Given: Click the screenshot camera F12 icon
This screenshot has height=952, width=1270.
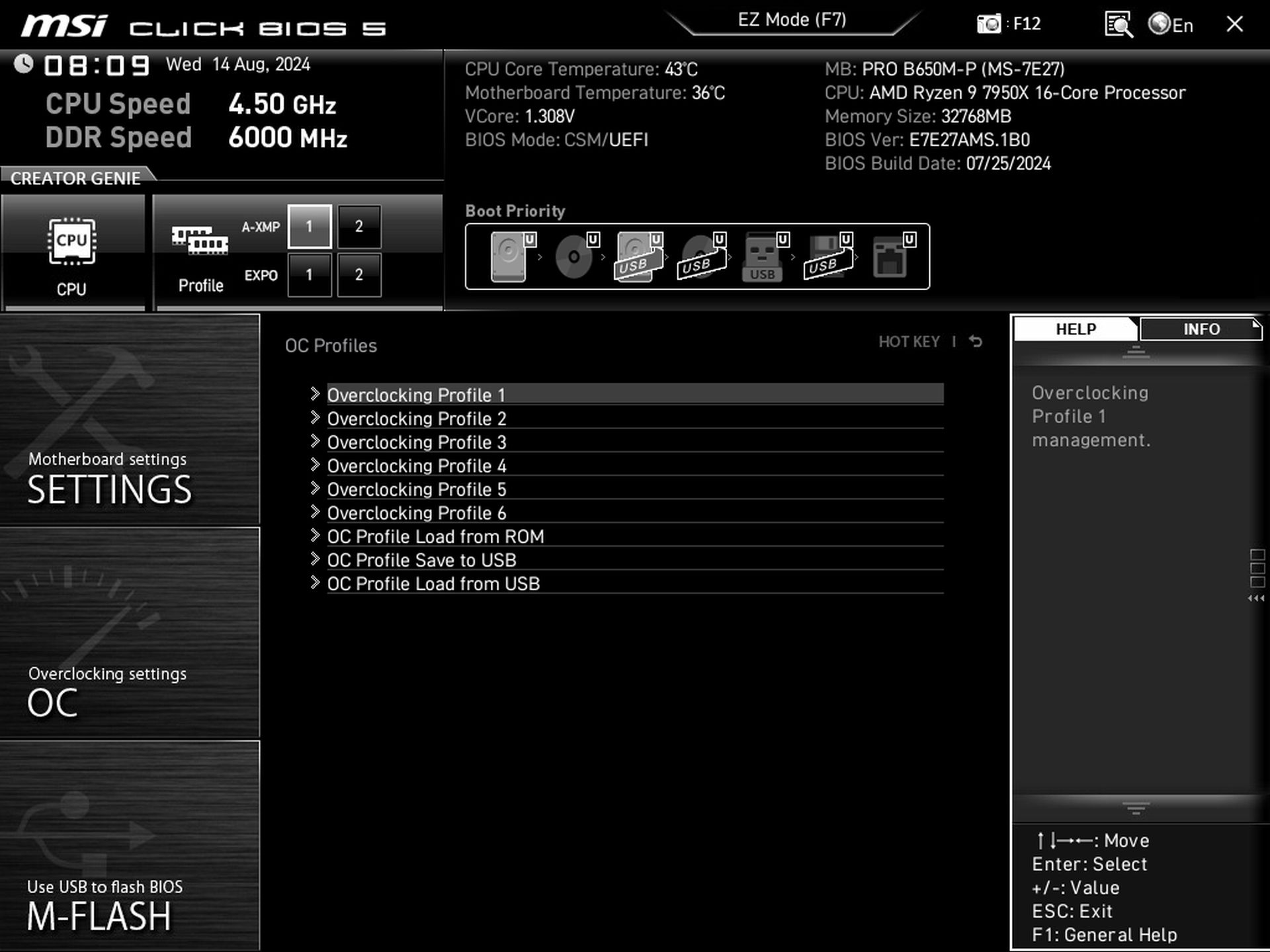Looking at the screenshot, I should pos(989,24).
